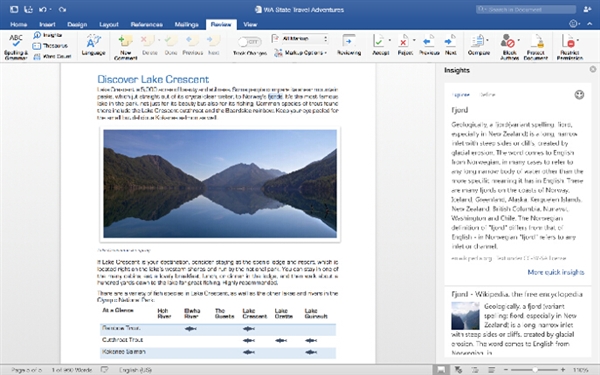
Task: Click the feedback smiley in Insights pane
Action: tap(579, 95)
